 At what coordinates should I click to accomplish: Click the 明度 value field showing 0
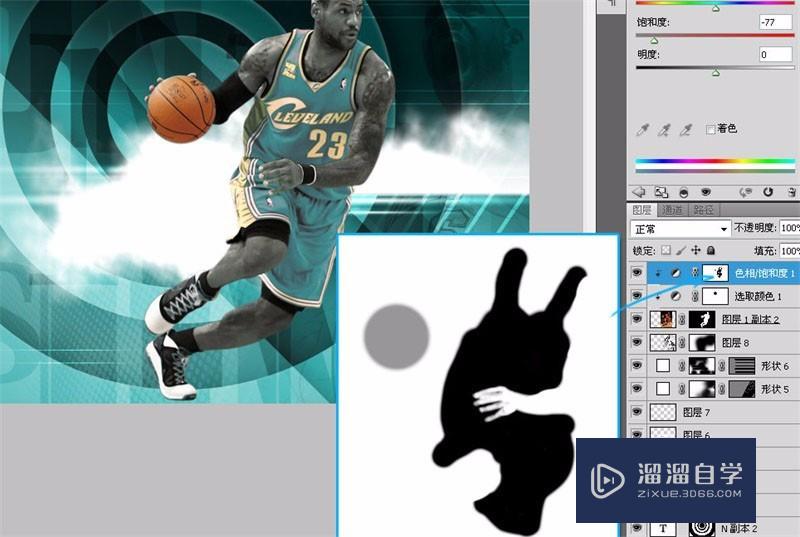pyautogui.click(x=775, y=54)
